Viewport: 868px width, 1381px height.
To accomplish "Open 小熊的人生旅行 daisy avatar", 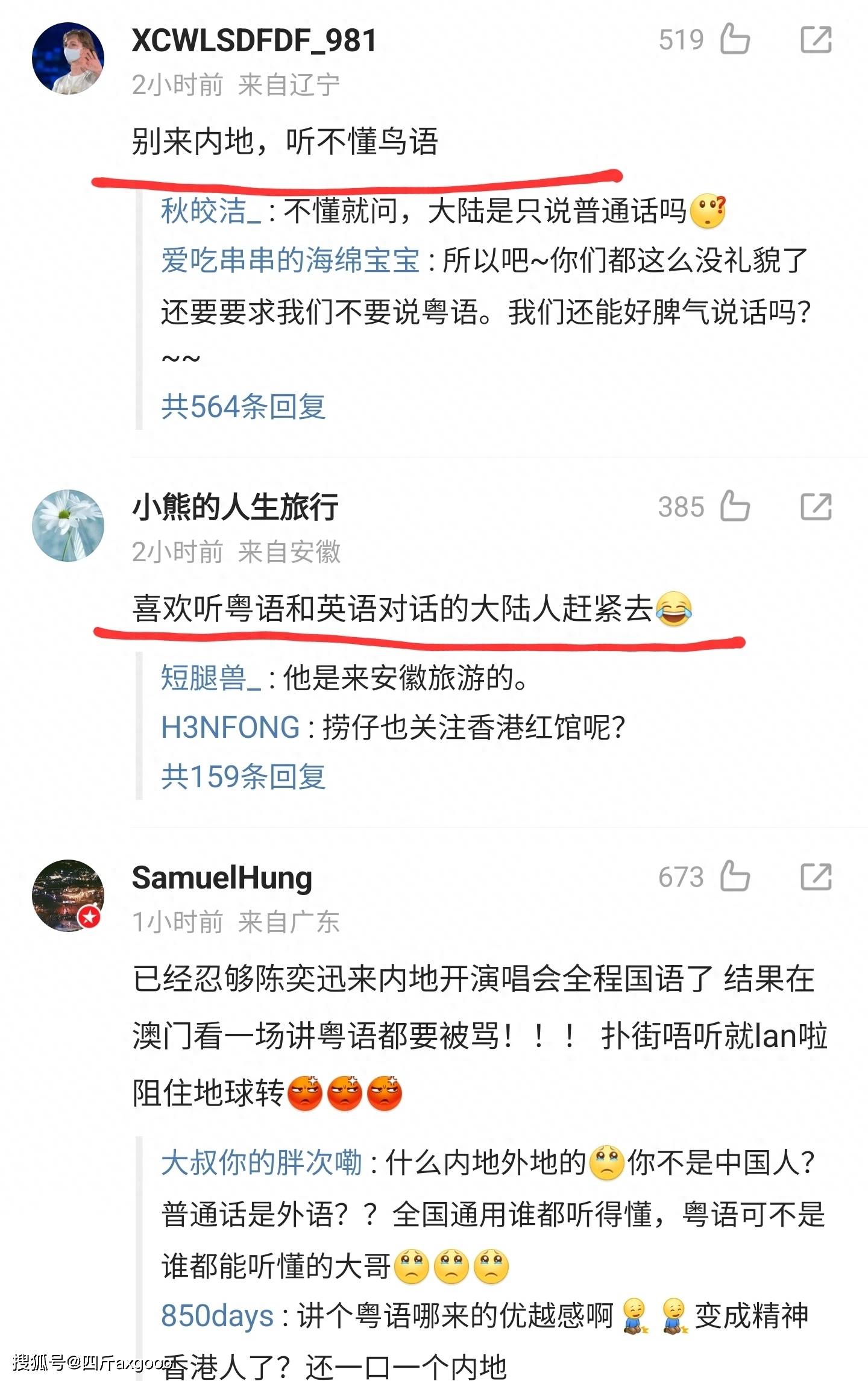I will tap(68, 525).
